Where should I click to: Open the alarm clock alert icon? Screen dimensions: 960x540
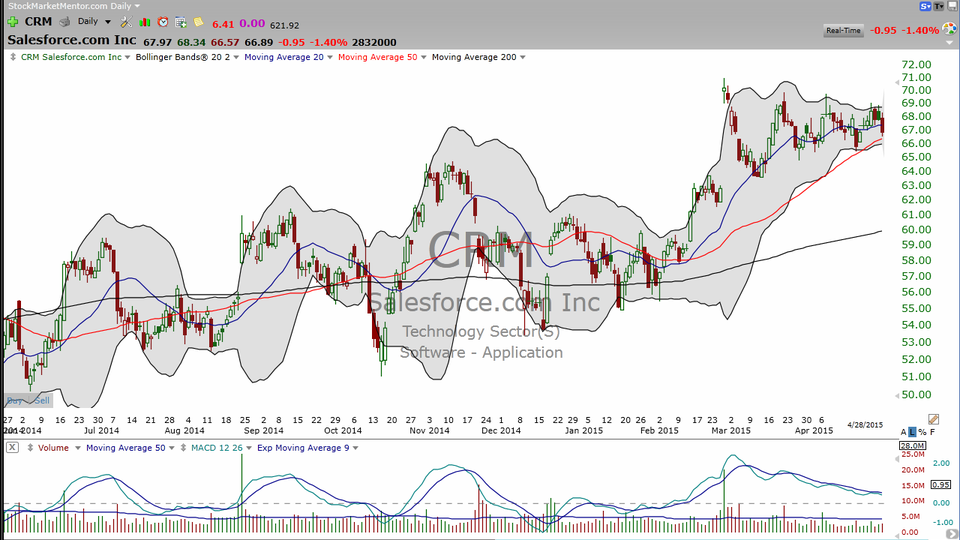tap(163, 22)
